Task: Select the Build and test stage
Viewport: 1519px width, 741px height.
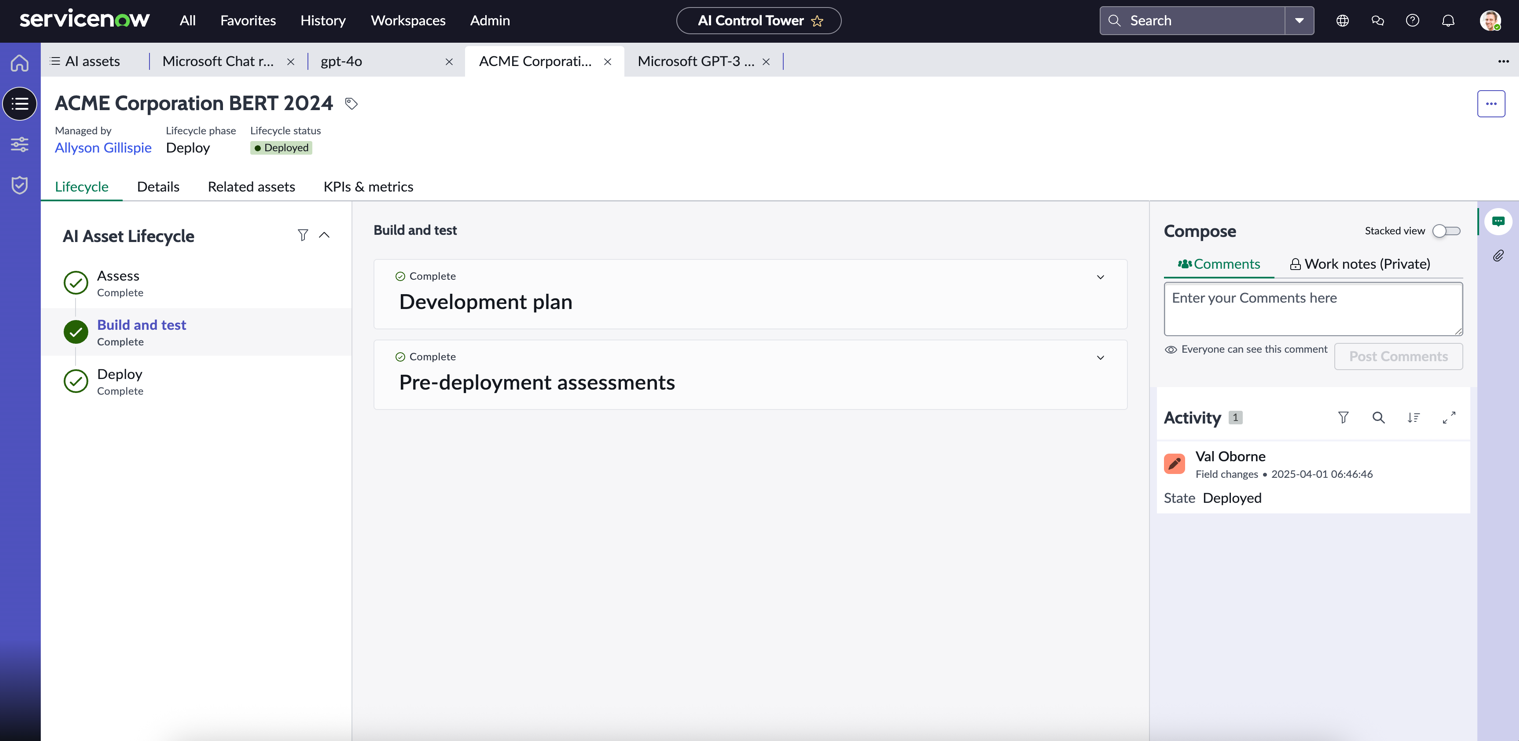Action: click(x=196, y=332)
